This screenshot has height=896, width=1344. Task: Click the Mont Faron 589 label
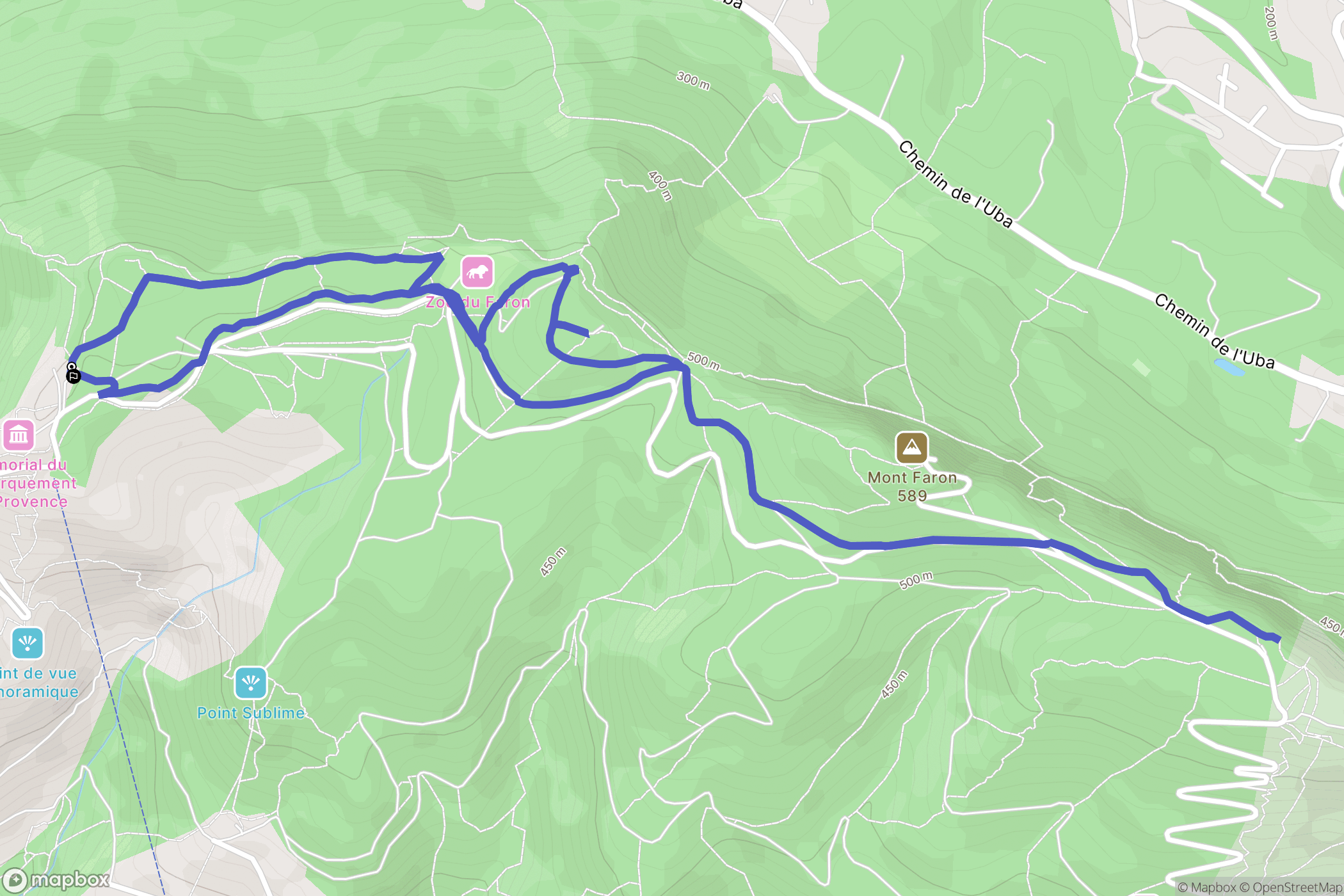(912, 486)
